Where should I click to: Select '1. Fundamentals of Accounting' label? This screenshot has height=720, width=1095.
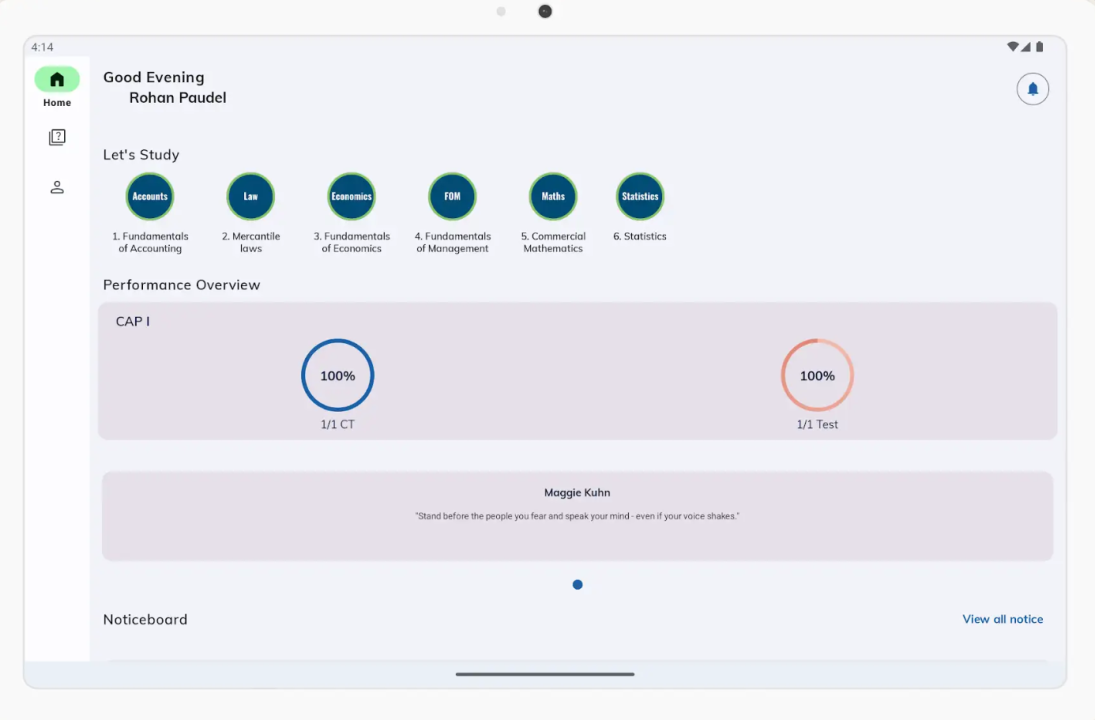150,242
